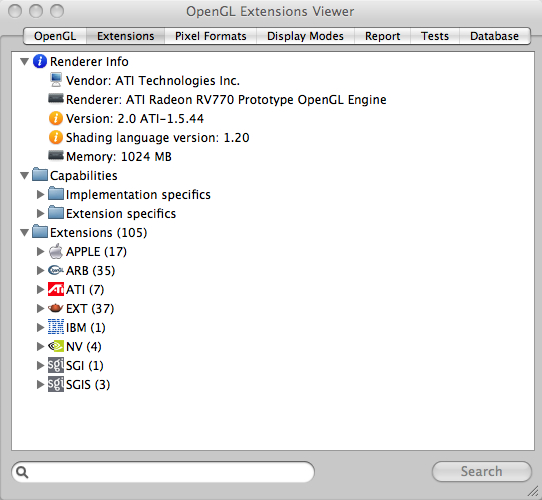The image size is (542, 500).
Task: Click the teapot EXT icon
Action: coord(56,308)
